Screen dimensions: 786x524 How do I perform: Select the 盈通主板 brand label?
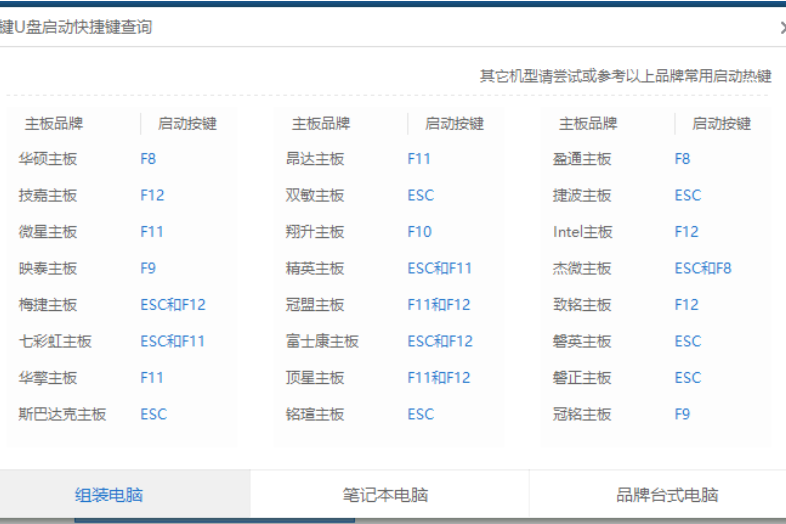click(582, 159)
